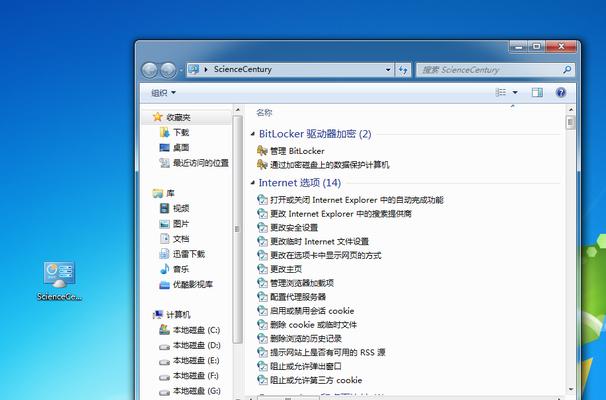Viewport: 606px width, 400px height.
Task: Click the file list scrollbar thumb
Action: 570,123
